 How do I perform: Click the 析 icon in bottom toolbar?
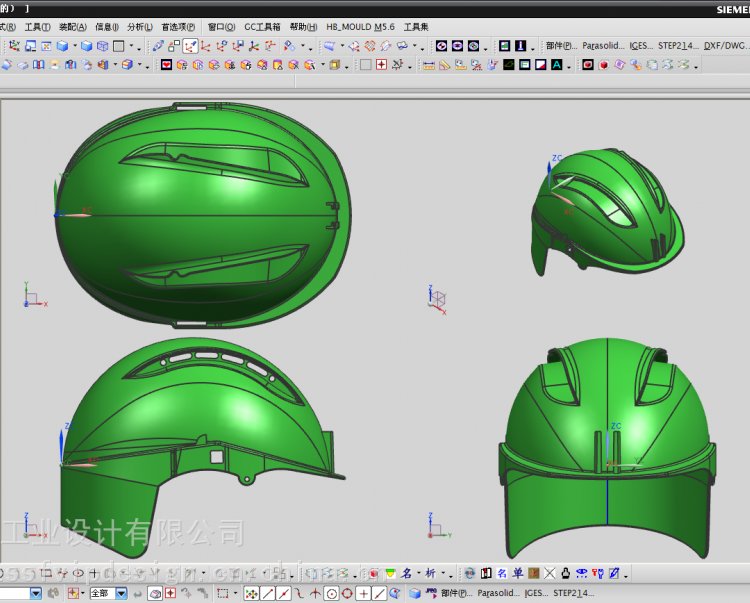coord(430,574)
